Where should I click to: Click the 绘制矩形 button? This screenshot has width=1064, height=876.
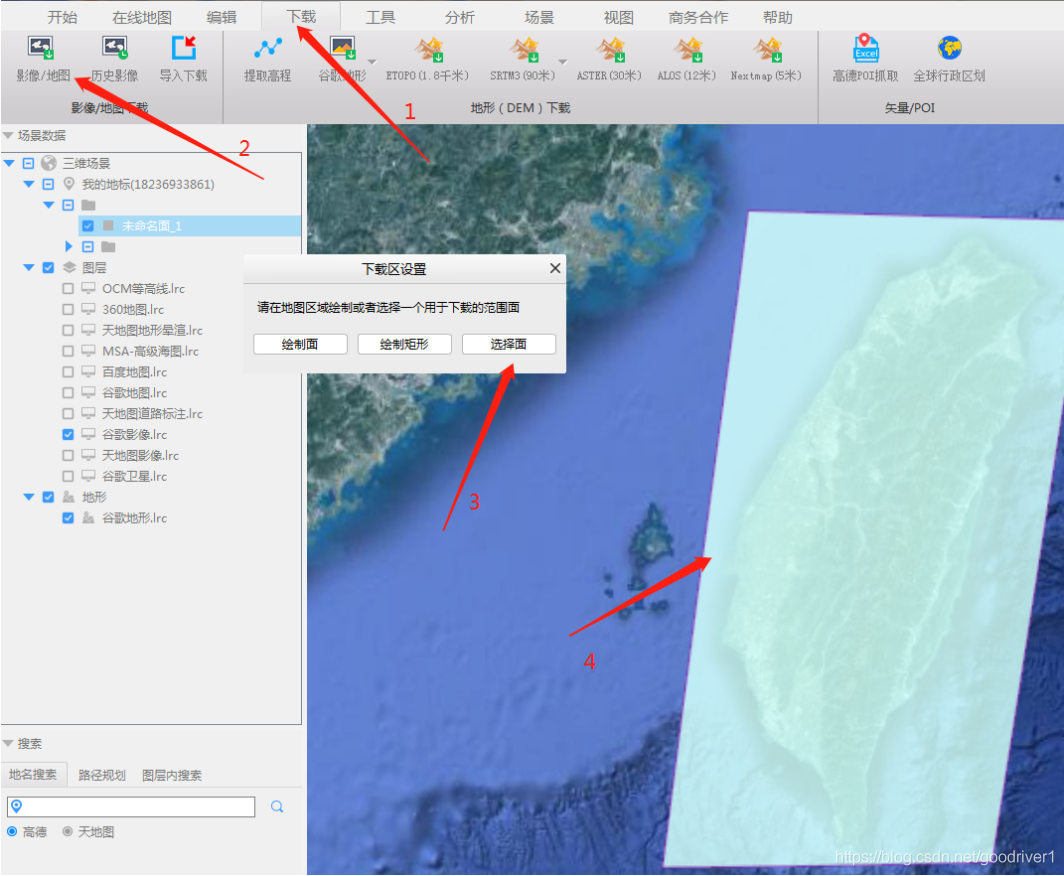(404, 344)
